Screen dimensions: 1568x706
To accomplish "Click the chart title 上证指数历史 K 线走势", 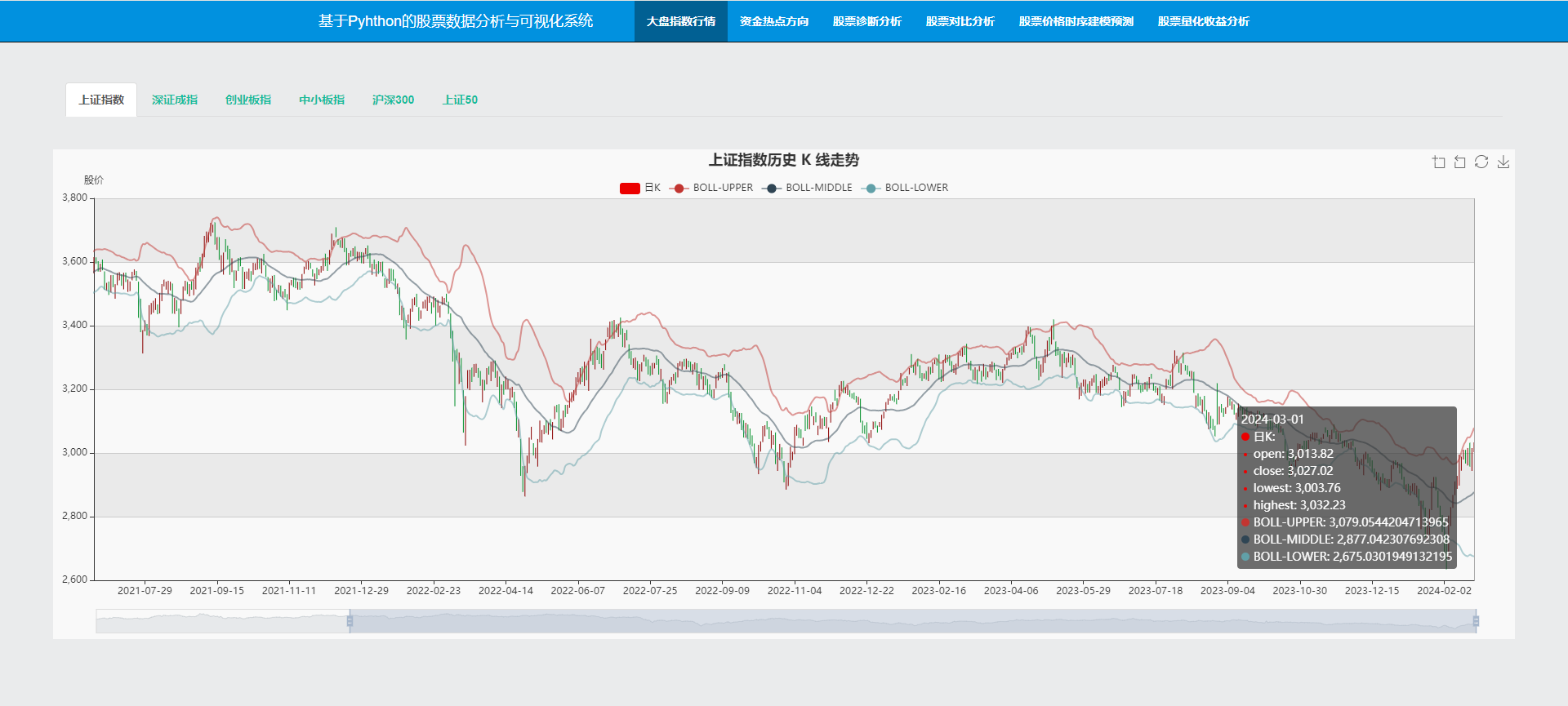I will tap(784, 160).
